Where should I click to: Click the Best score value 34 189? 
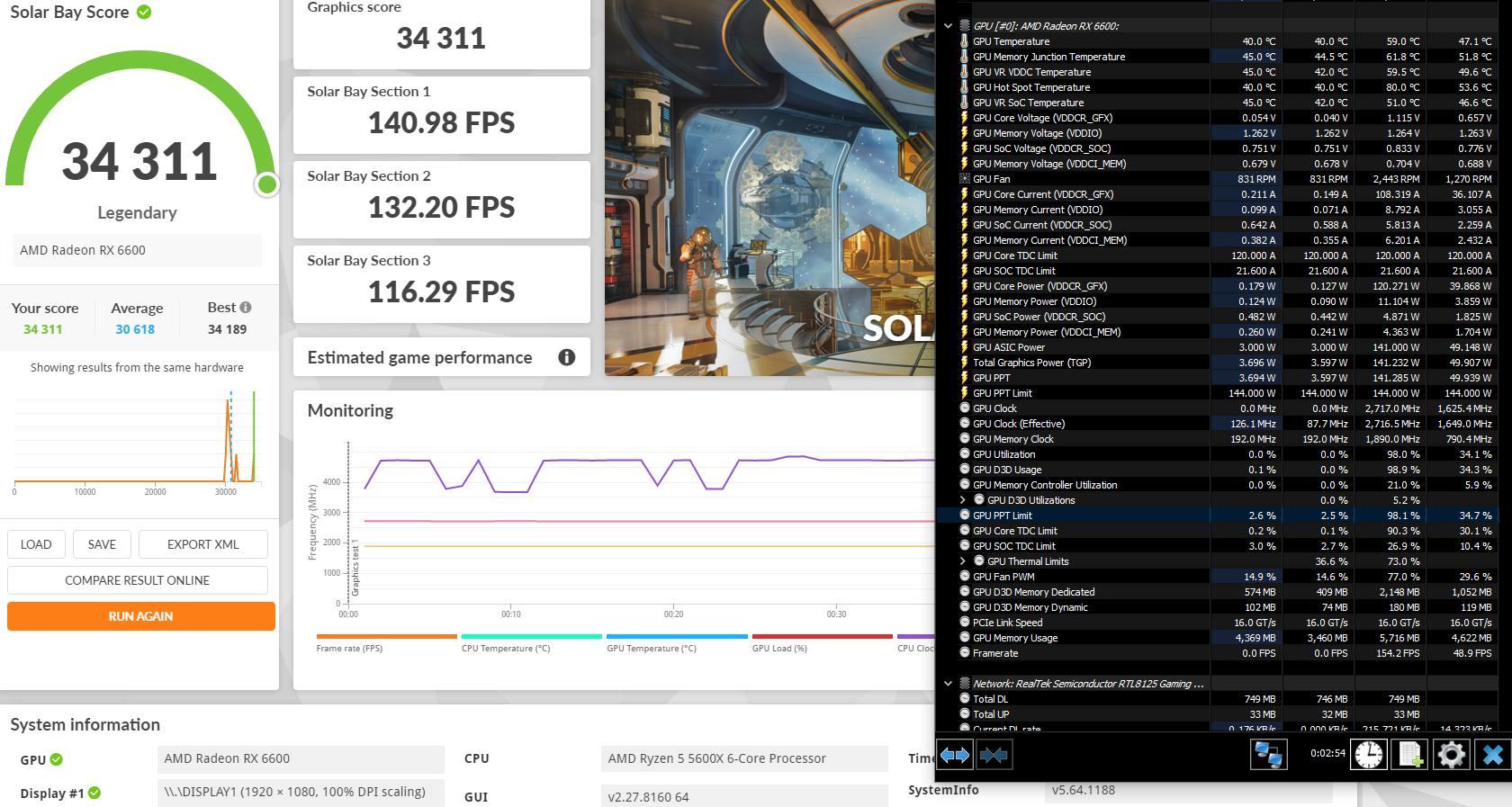pos(227,329)
